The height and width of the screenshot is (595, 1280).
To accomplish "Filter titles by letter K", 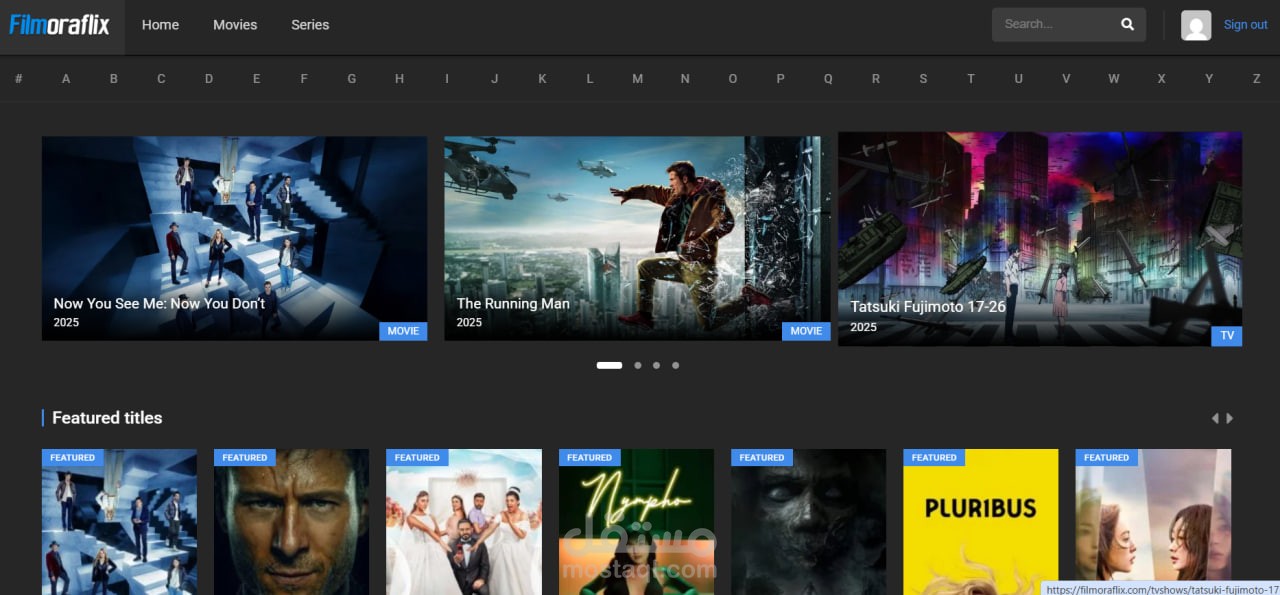I will click(x=542, y=78).
